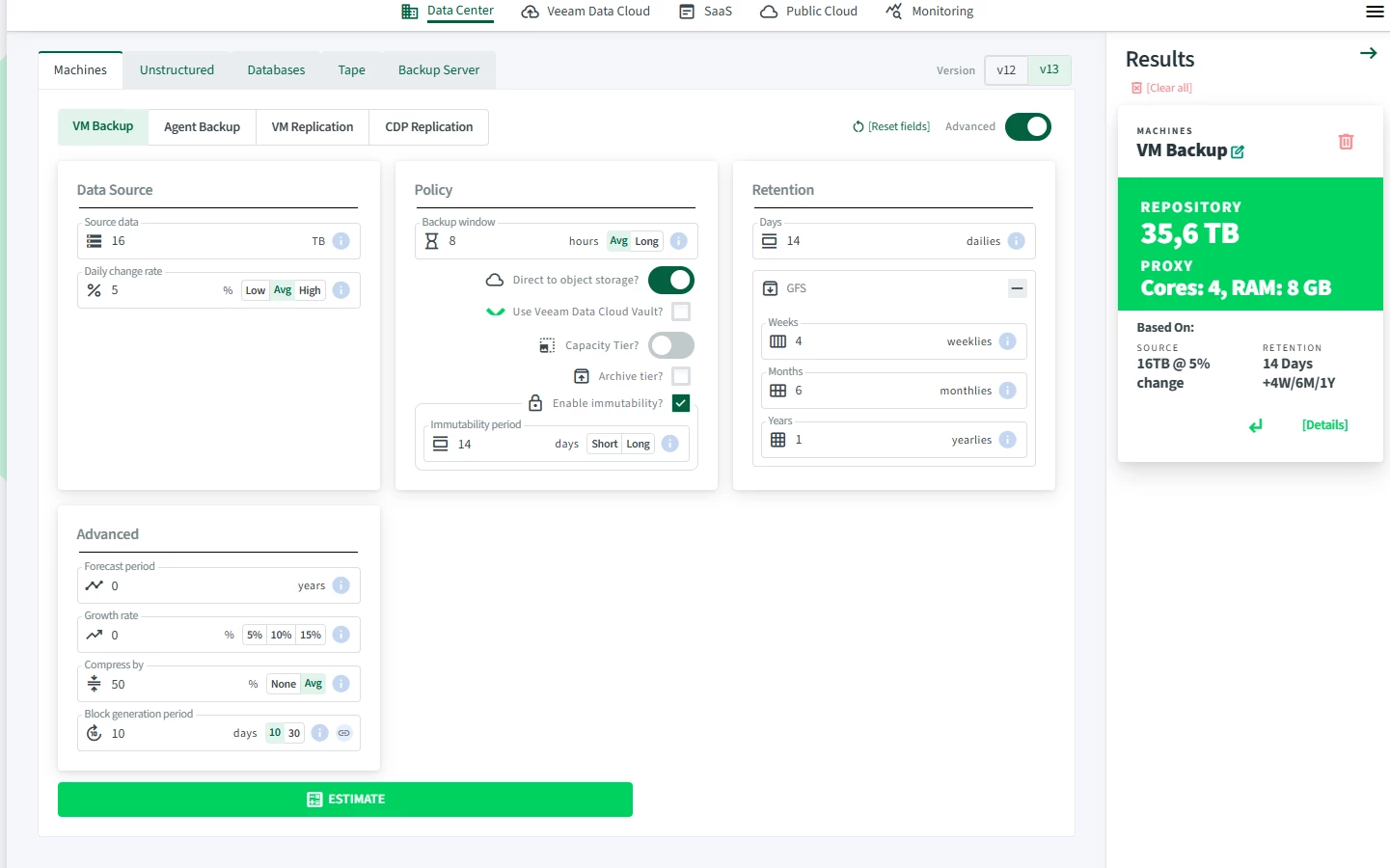Click the Backup window info icon
Screen dimensions: 1390x868
click(x=679, y=241)
